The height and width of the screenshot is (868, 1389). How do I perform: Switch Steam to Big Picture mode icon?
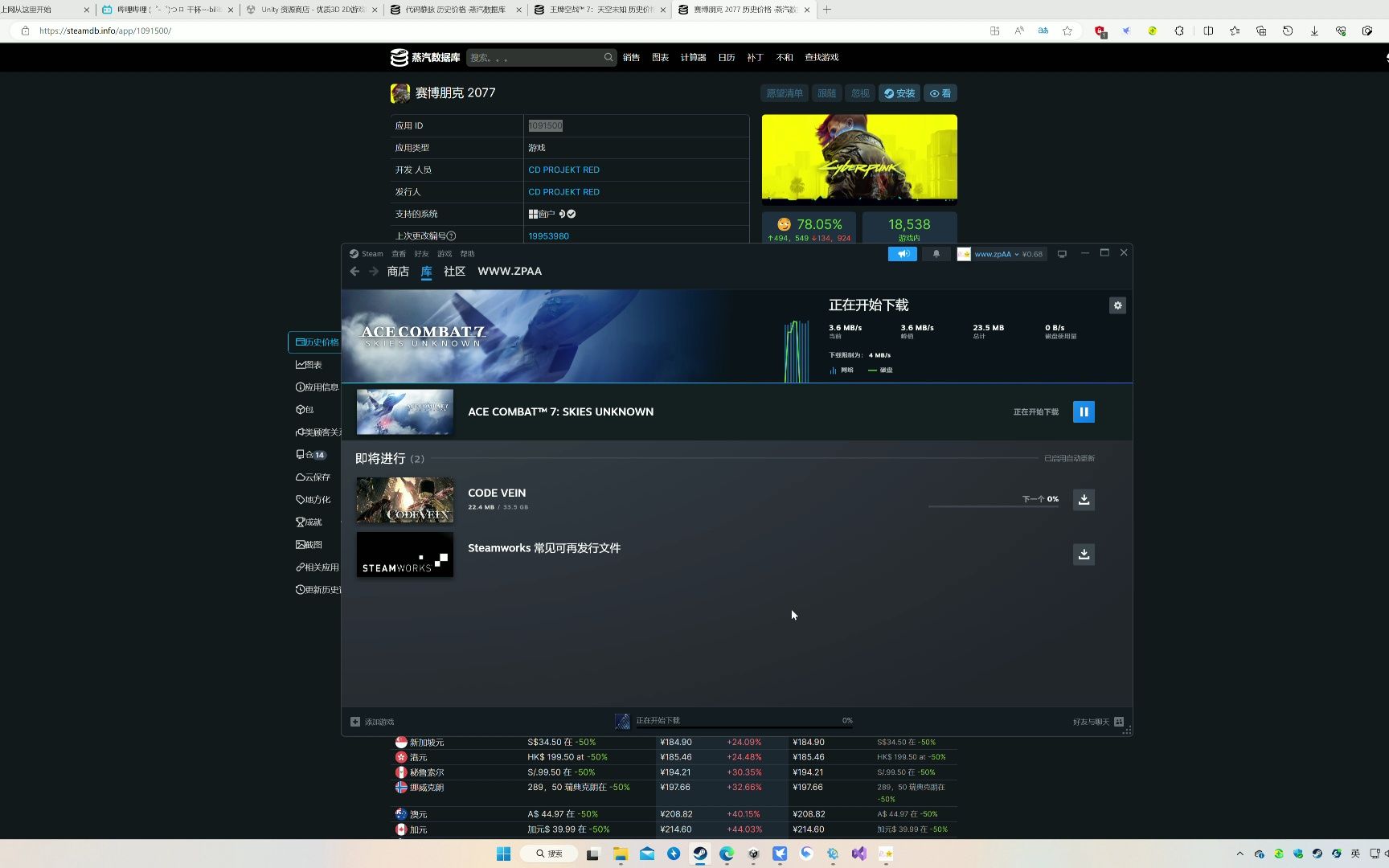tap(1062, 254)
